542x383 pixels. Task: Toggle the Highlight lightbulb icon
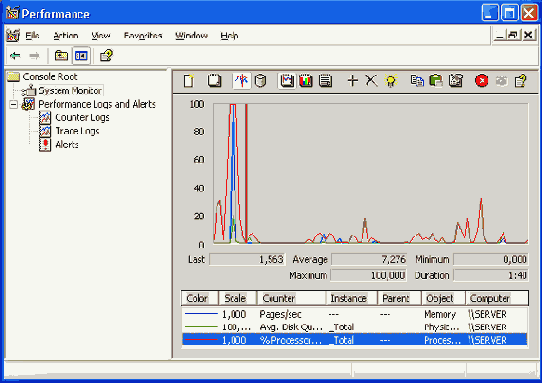click(391, 81)
